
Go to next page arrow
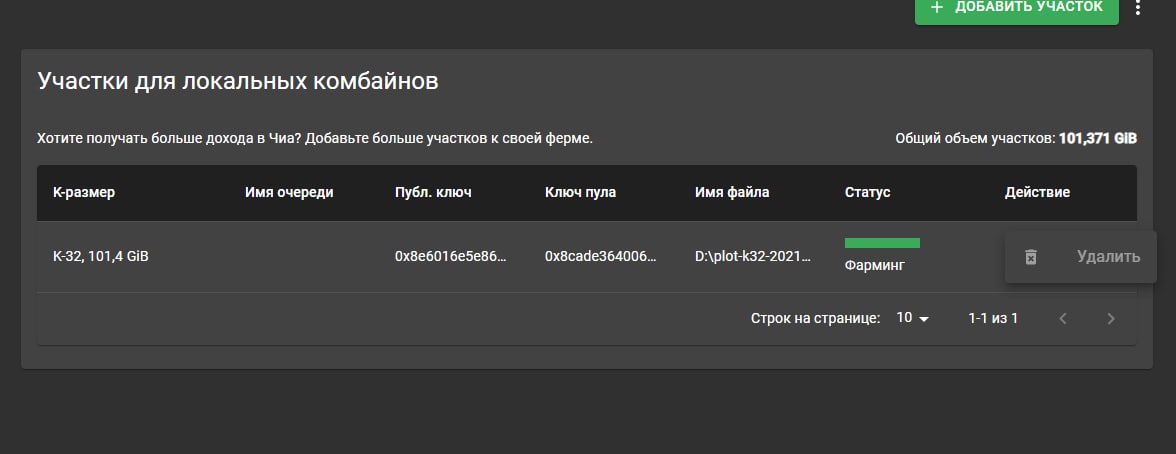(x=1110, y=319)
